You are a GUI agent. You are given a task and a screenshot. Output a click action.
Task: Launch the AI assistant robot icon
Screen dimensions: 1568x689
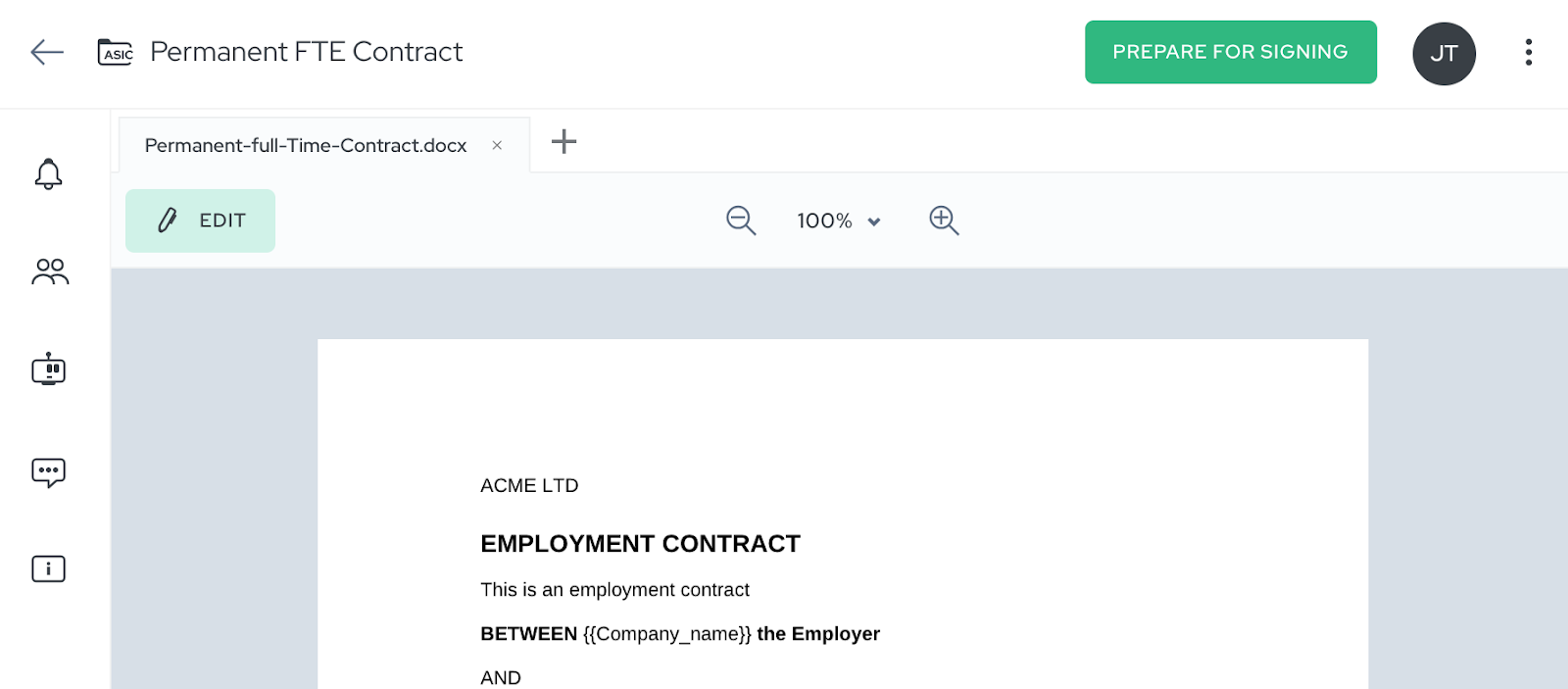pos(48,369)
